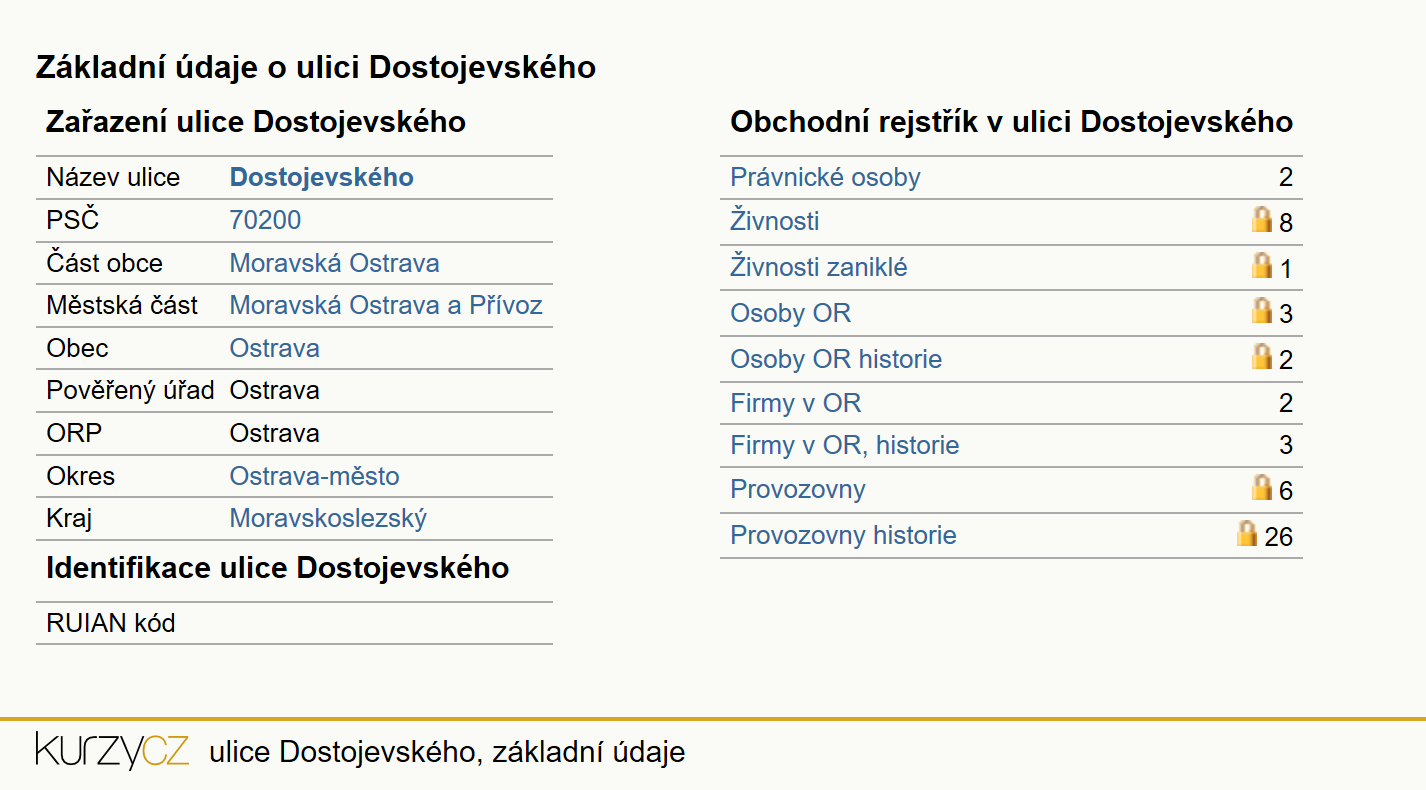The image size is (1426, 790).
Task: Open the Moravskoslezský region link
Action: [x=328, y=518]
